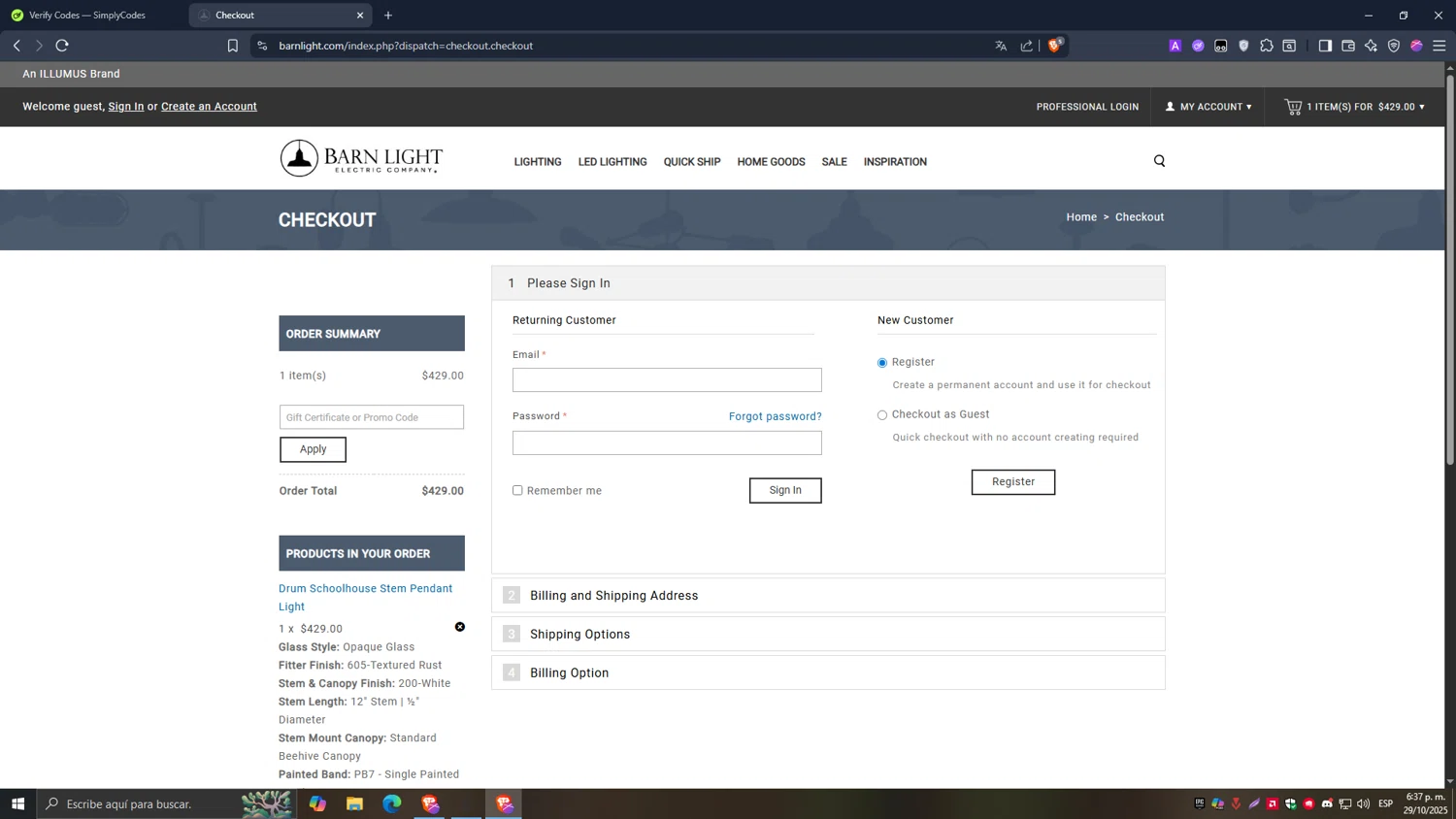Click the taskbar clock showing 6:37 p. m.

pos(1426,803)
